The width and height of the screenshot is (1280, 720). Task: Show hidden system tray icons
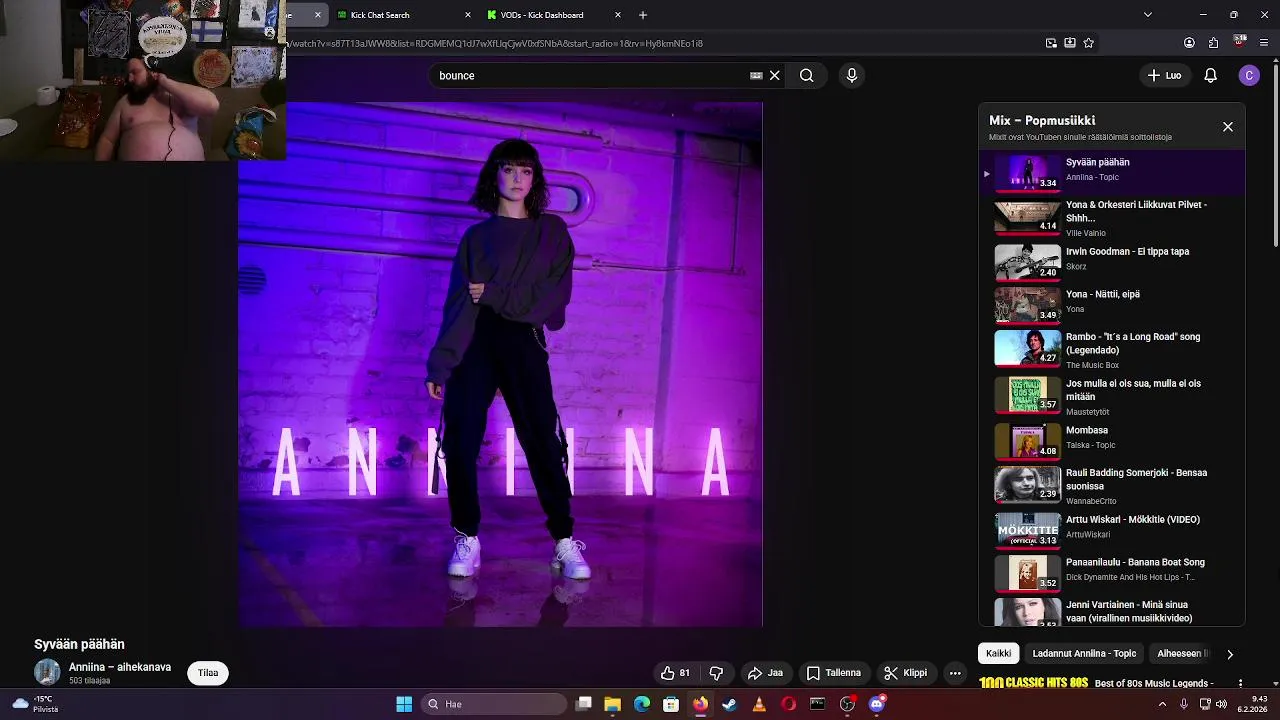[x=1162, y=704]
